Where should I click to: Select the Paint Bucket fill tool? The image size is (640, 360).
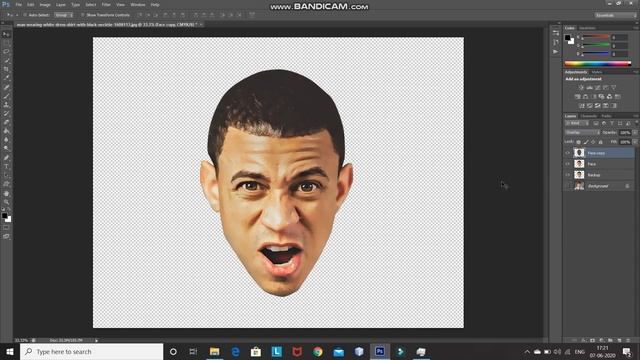[x=6, y=131]
